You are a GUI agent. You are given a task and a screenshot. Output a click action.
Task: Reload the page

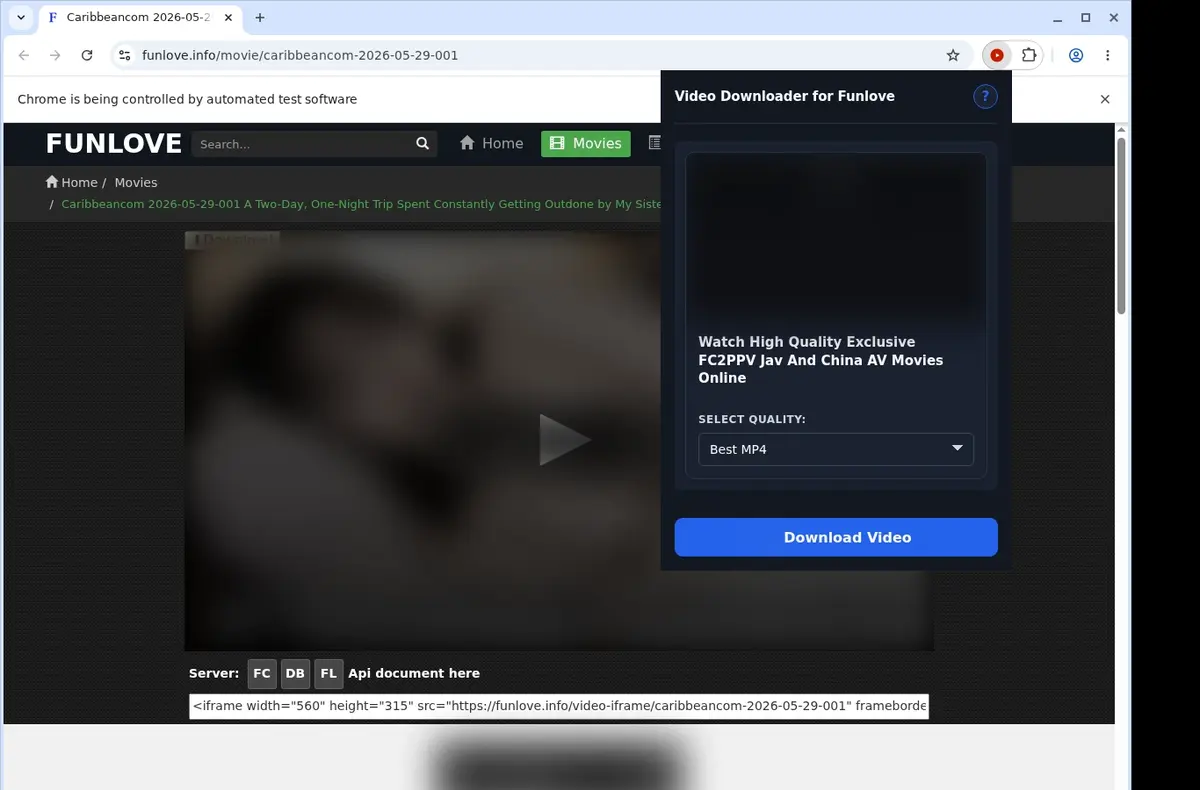tap(87, 56)
